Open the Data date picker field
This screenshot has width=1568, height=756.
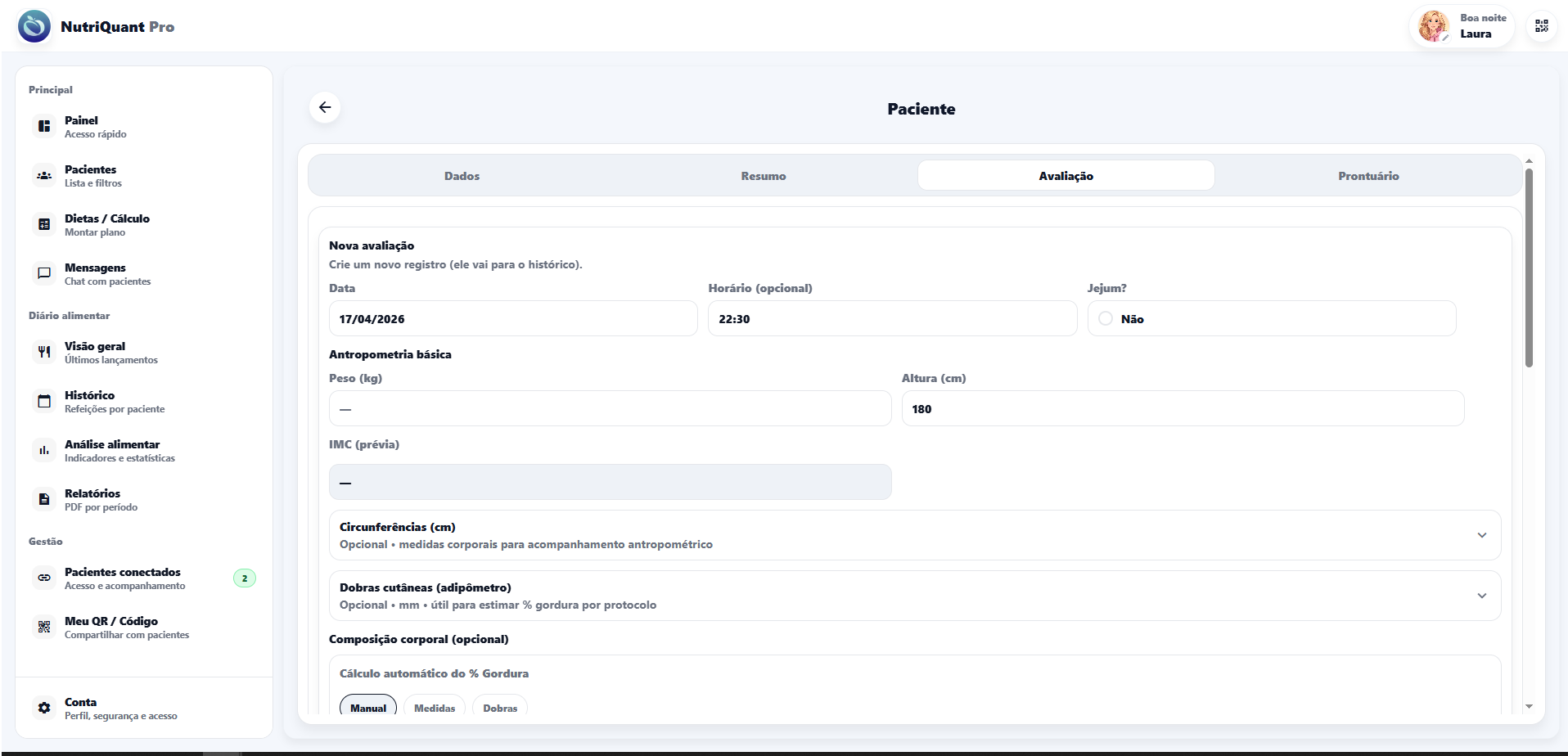click(x=512, y=318)
